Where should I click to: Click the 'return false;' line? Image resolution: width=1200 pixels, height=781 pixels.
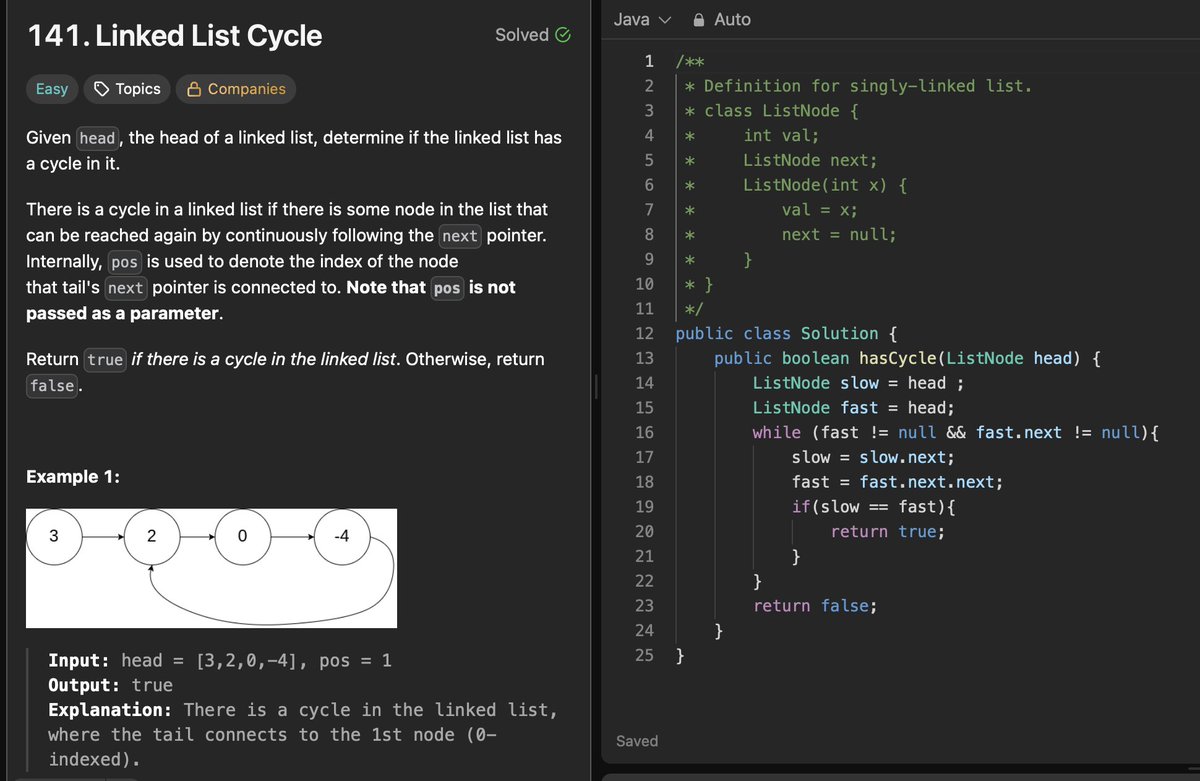tap(815, 606)
